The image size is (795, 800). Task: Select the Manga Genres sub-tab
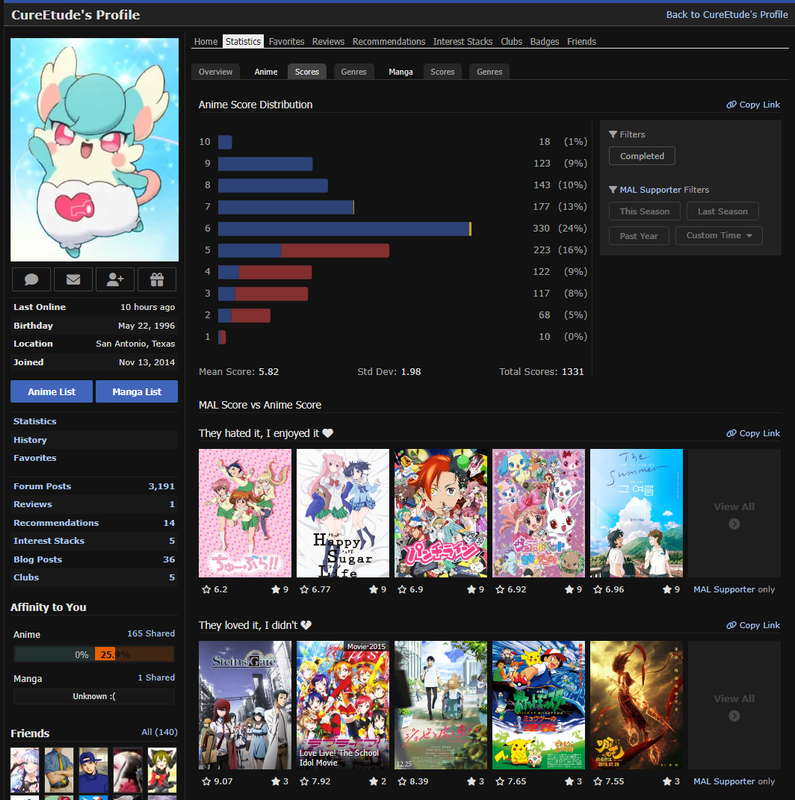489,72
